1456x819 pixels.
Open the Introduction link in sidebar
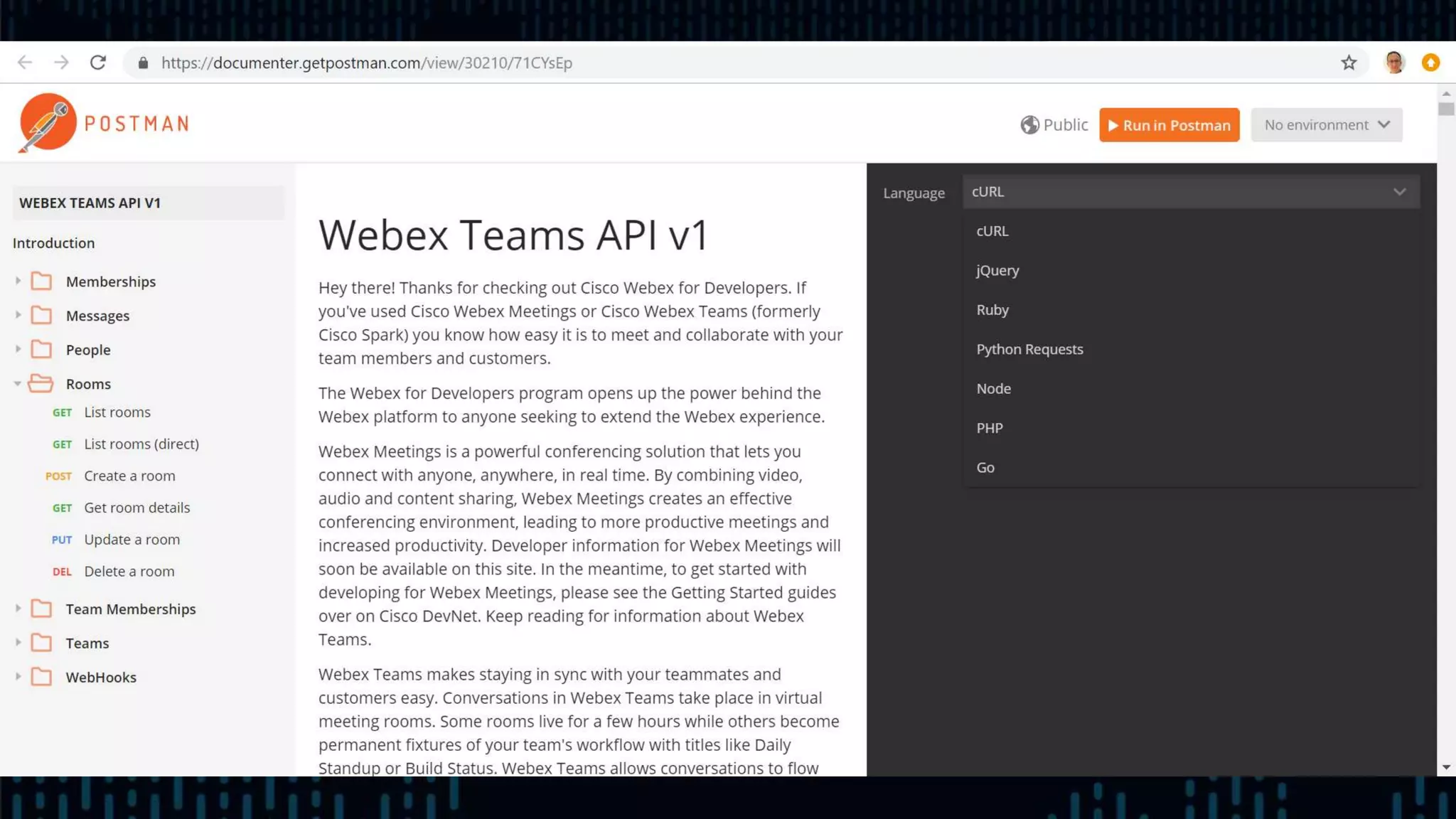(x=53, y=243)
